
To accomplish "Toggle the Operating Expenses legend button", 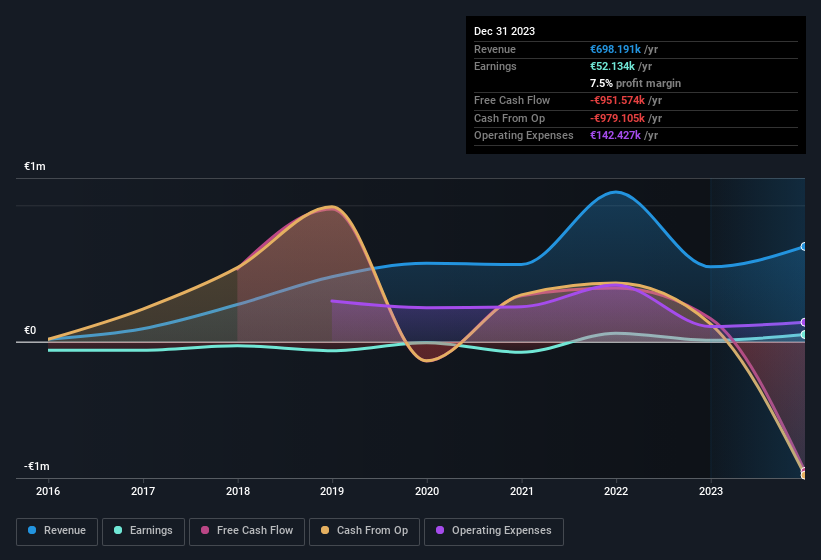I will pyautogui.click(x=494, y=532).
